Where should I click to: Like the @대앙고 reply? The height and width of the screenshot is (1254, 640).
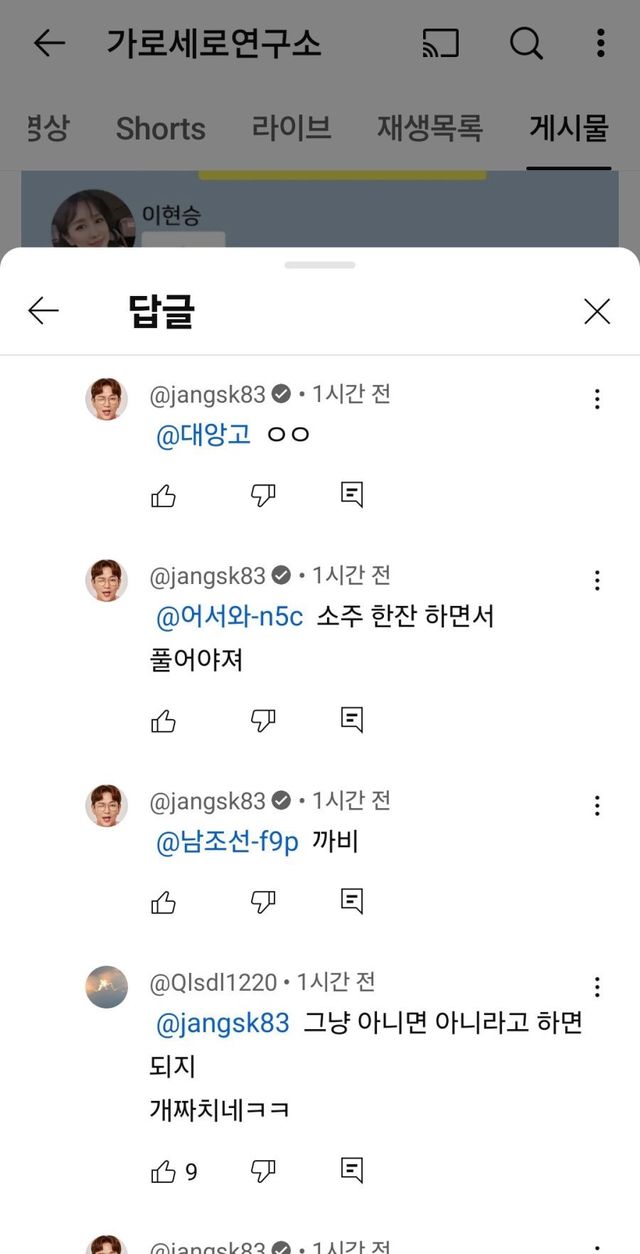click(x=164, y=495)
